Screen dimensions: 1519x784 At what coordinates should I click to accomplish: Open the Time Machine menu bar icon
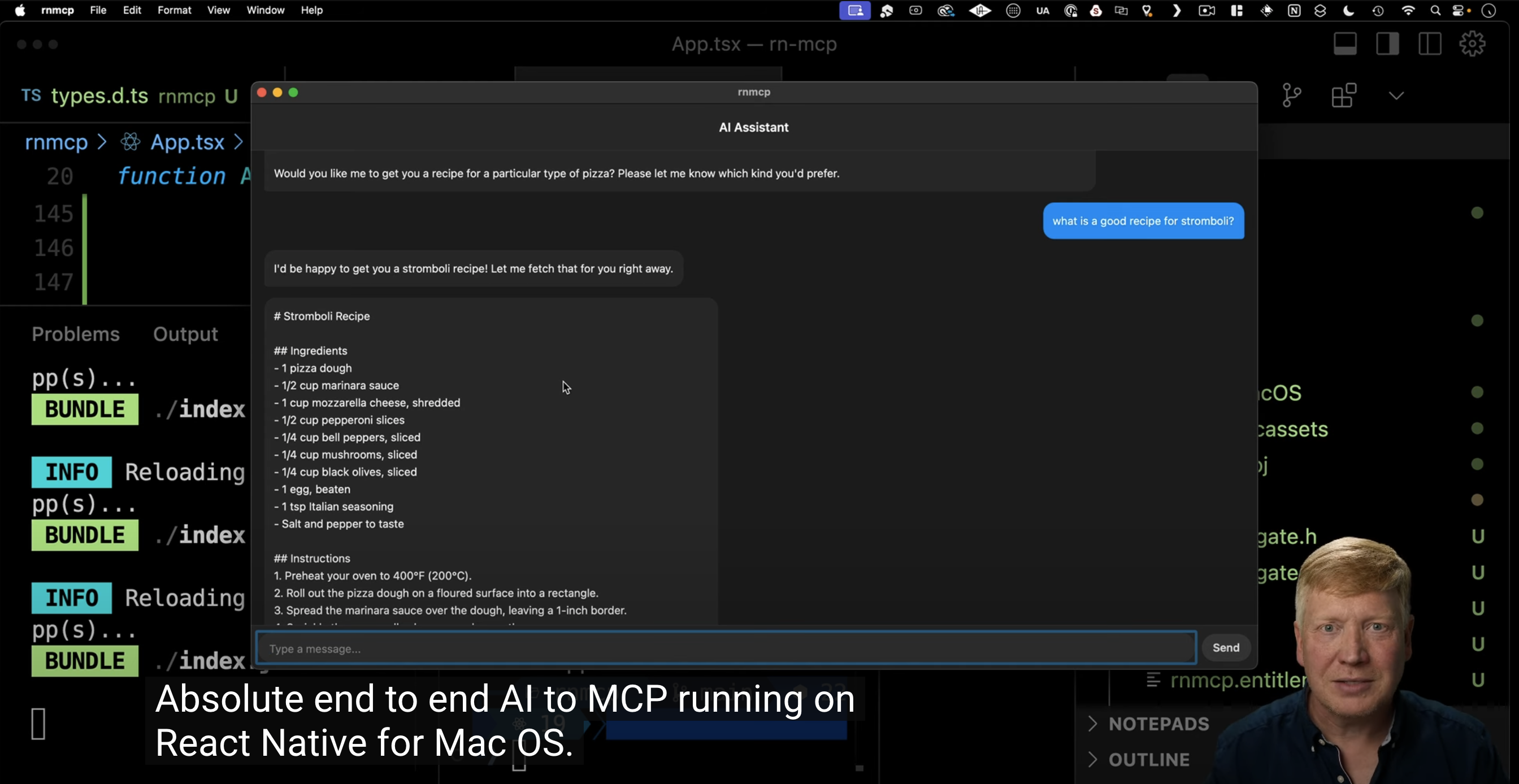1378,10
